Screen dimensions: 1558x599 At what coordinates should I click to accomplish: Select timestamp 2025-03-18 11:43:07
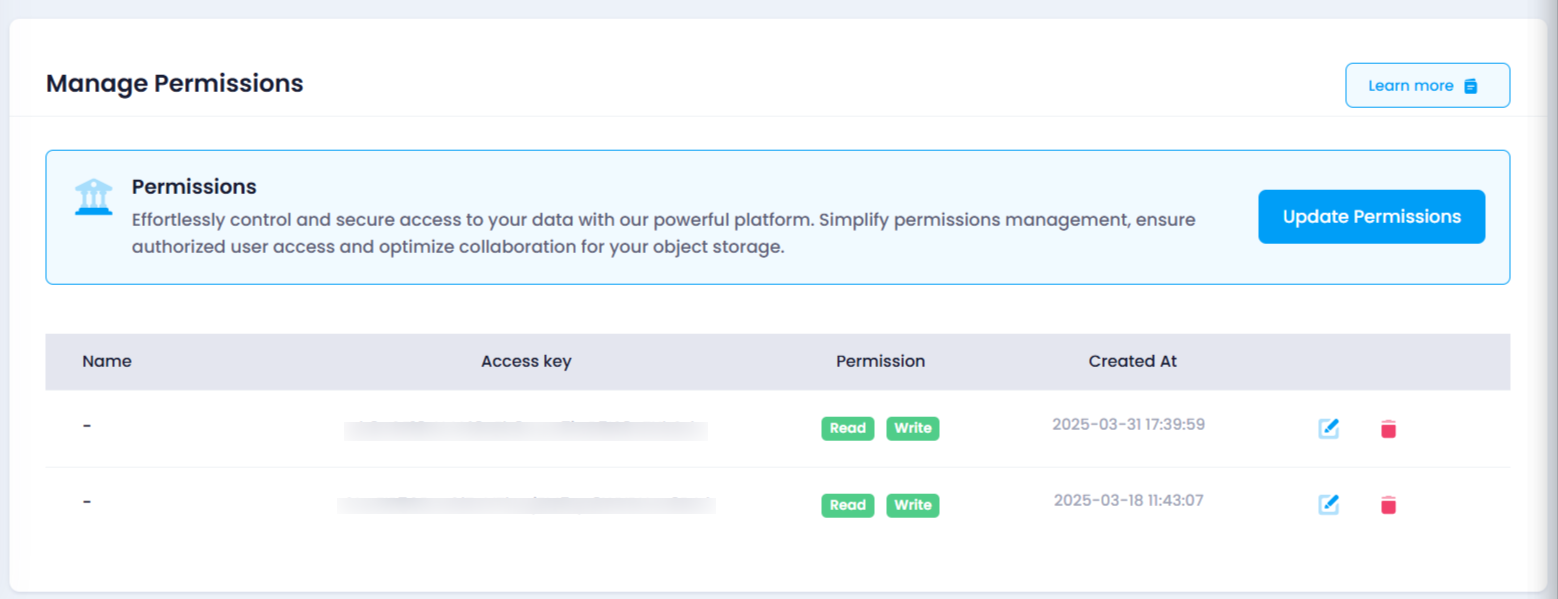point(1128,500)
